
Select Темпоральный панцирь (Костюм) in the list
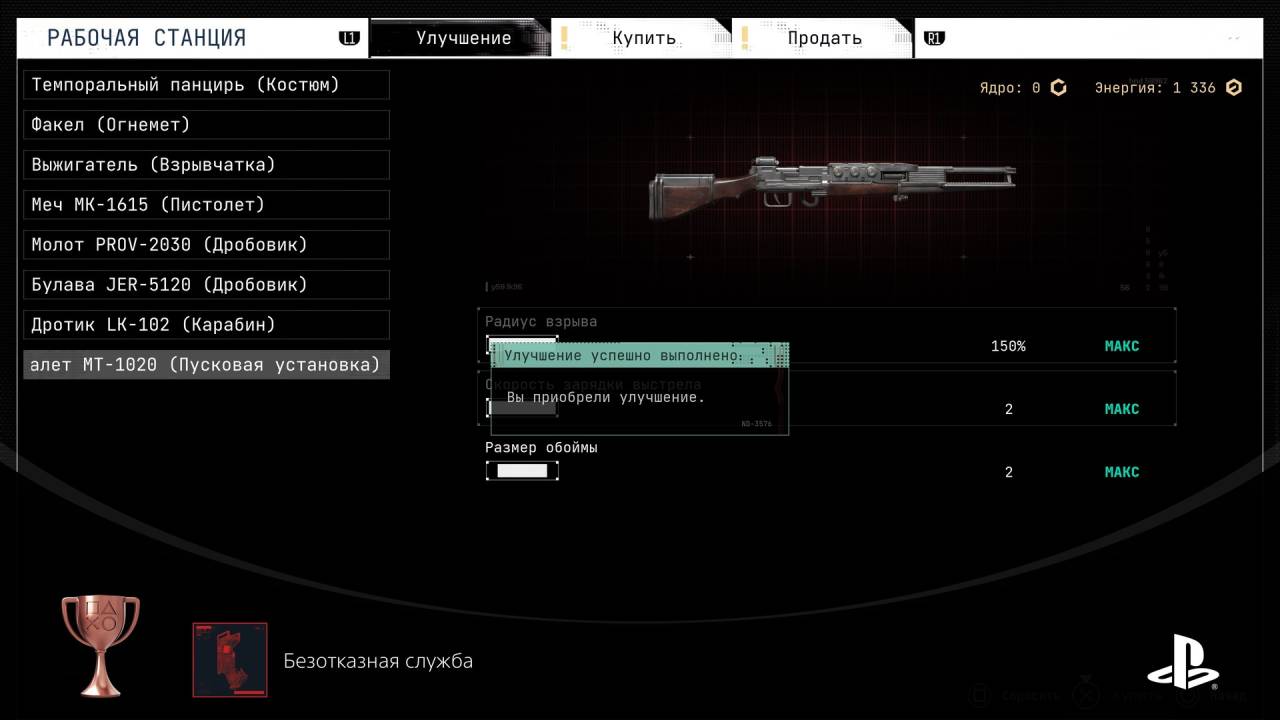tap(206, 85)
